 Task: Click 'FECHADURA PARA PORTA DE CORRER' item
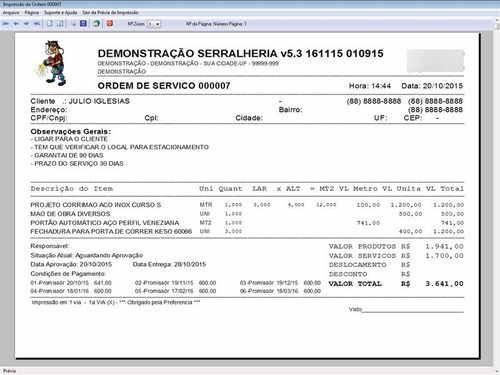111,231
